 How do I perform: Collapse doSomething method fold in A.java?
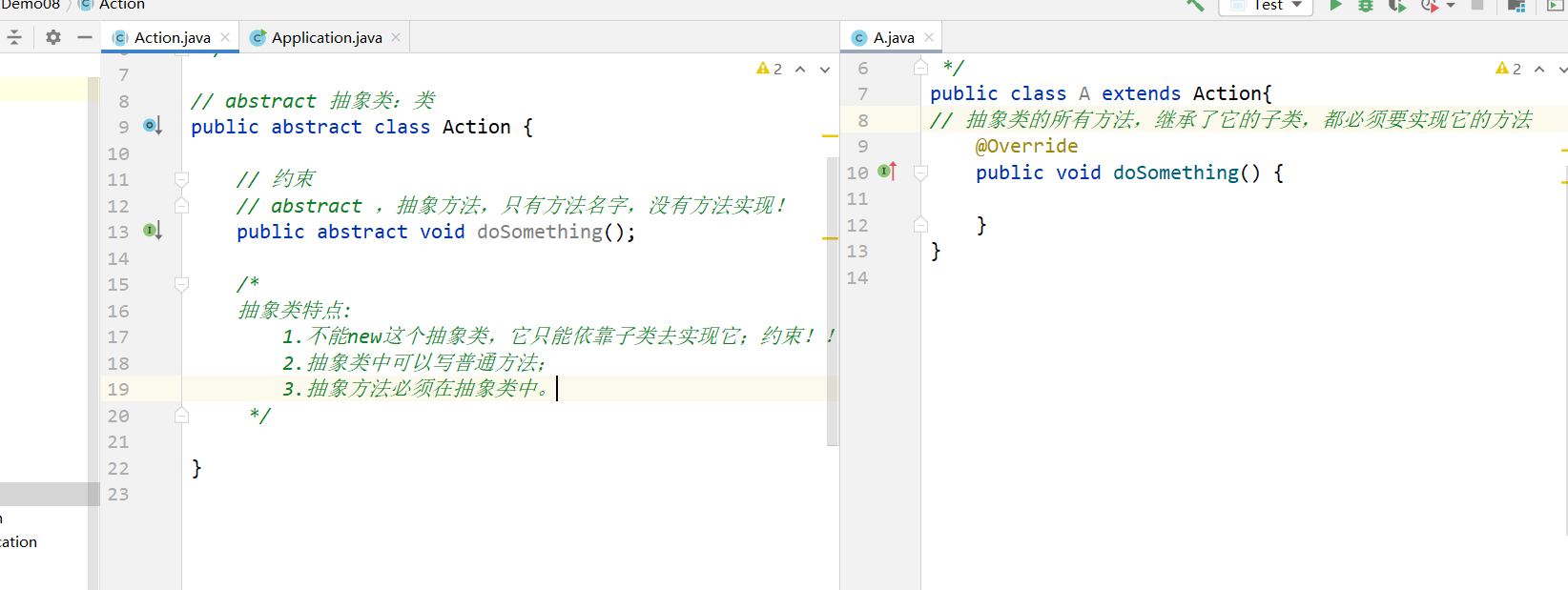point(920,173)
